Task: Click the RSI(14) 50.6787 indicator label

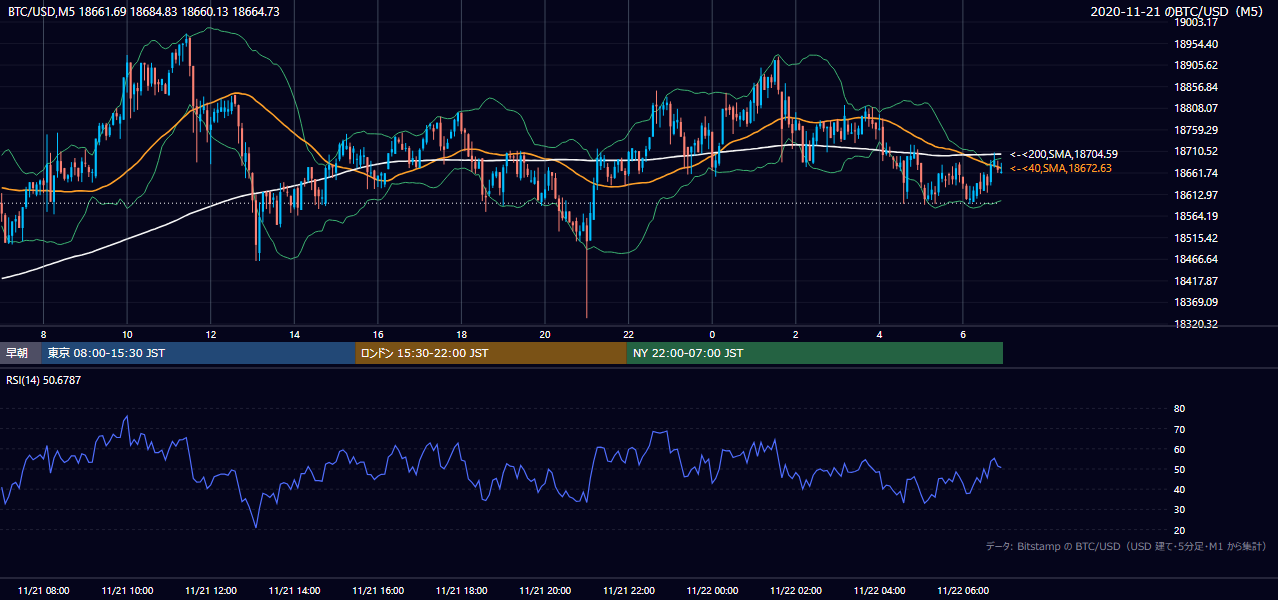Action: (43, 380)
